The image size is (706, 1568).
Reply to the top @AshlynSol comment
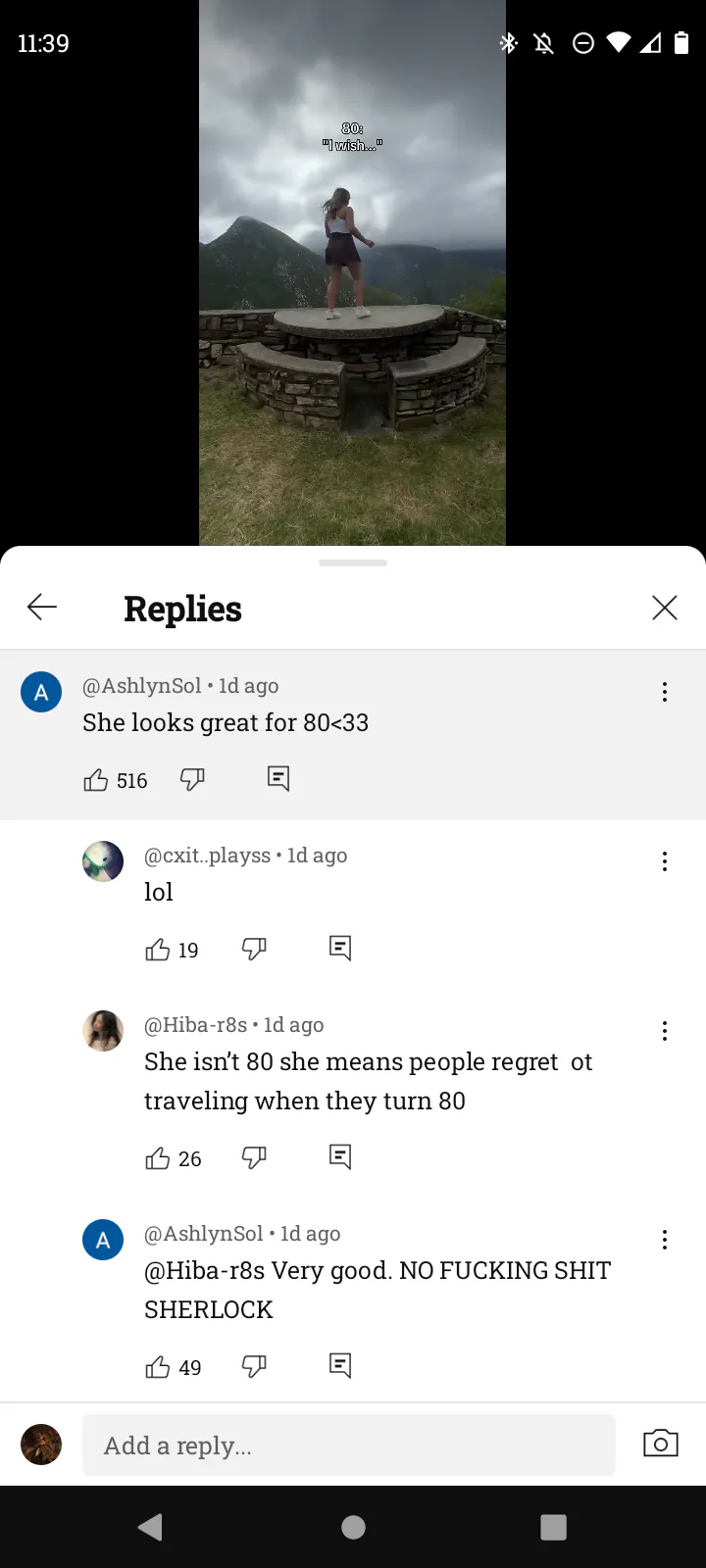tap(278, 779)
